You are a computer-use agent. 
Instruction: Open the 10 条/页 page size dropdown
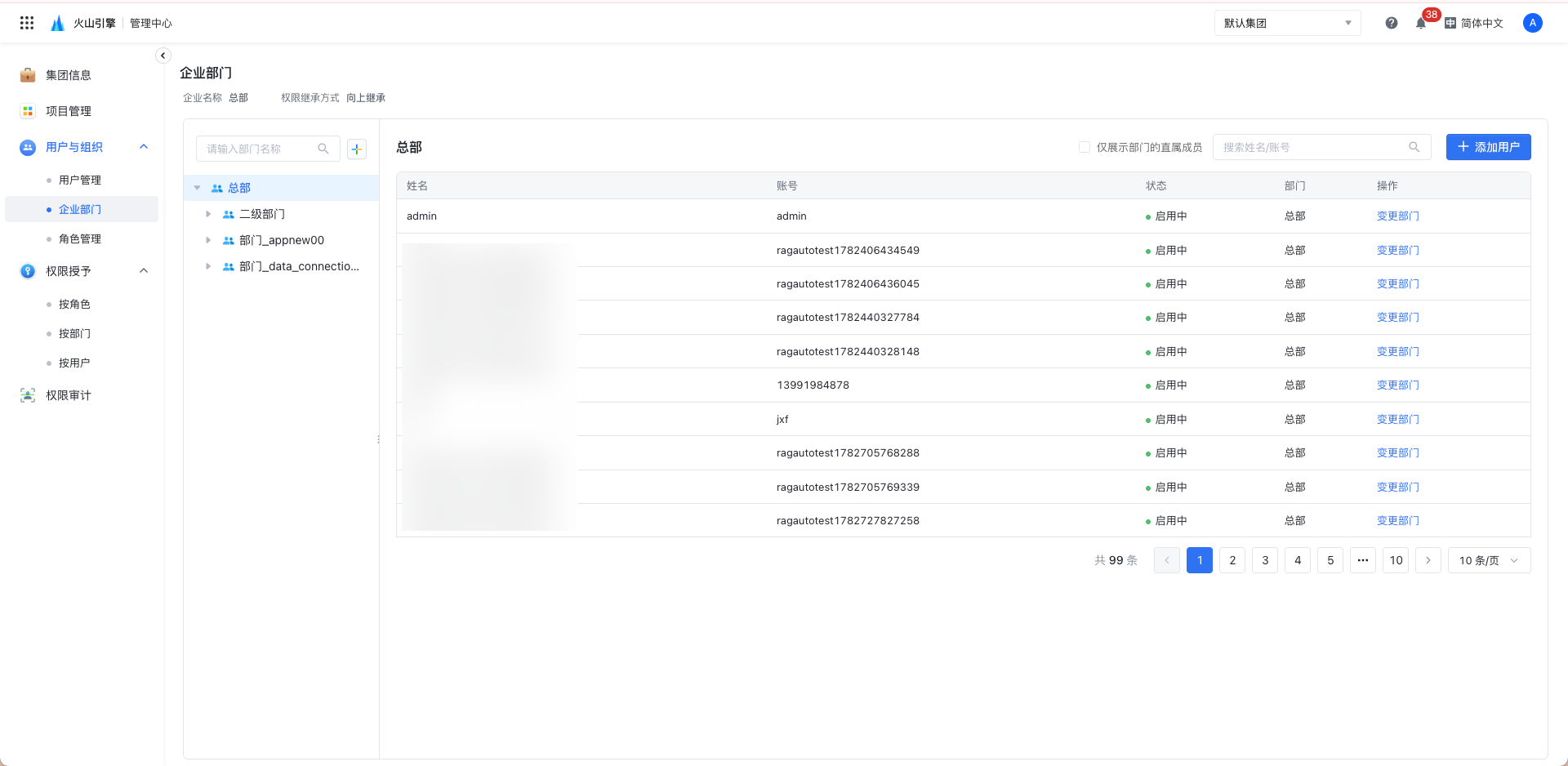1489,560
